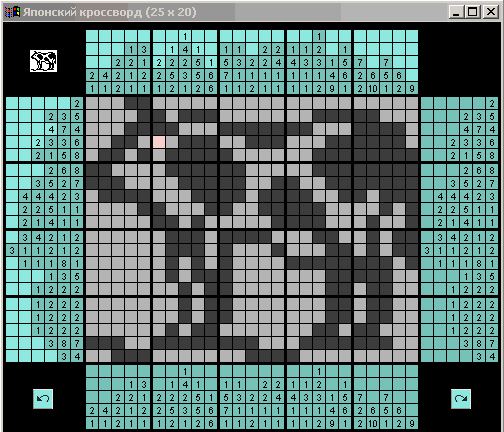Click the title bar text Японский кроссворд
The width and height of the screenshot is (504, 432).
[82, 12]
